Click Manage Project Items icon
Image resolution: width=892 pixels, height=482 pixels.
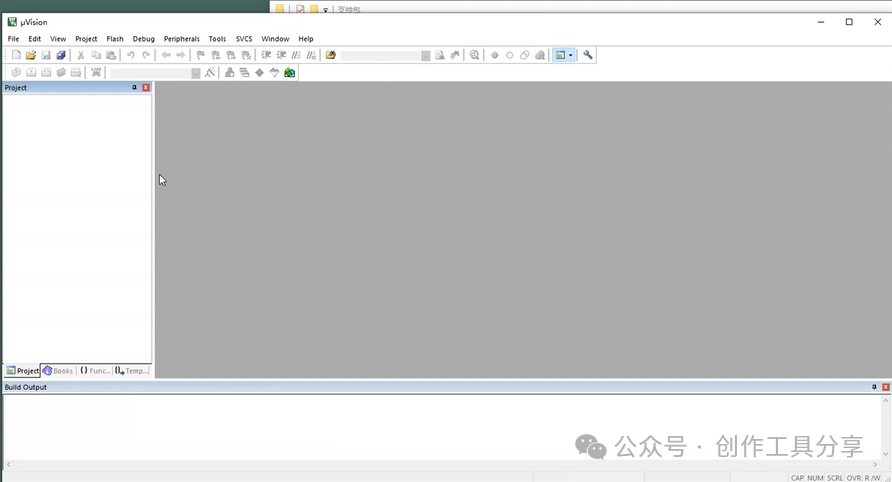(229, 72)
